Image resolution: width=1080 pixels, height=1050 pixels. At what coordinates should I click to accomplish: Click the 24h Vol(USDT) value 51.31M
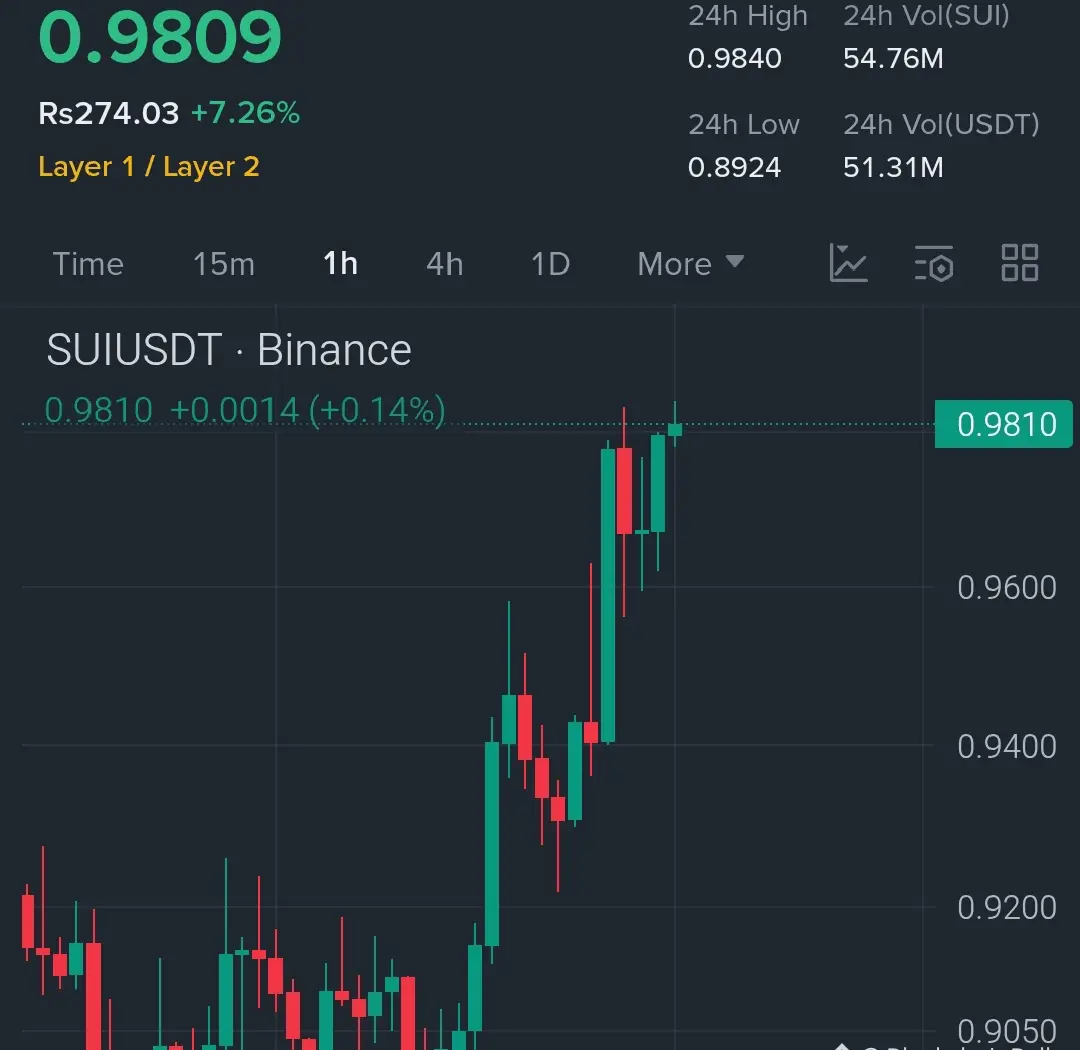[893, 167]
